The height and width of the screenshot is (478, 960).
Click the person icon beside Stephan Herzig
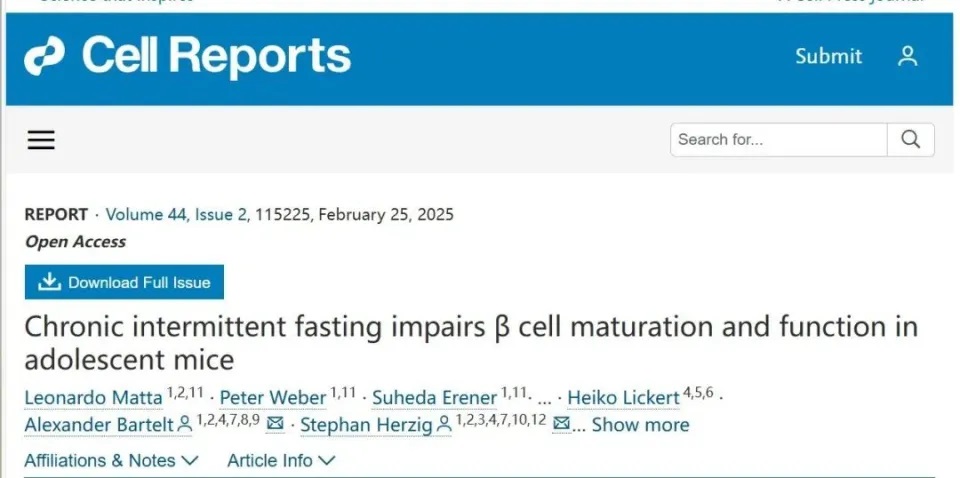pyautogui.click(x=445, y=424)
